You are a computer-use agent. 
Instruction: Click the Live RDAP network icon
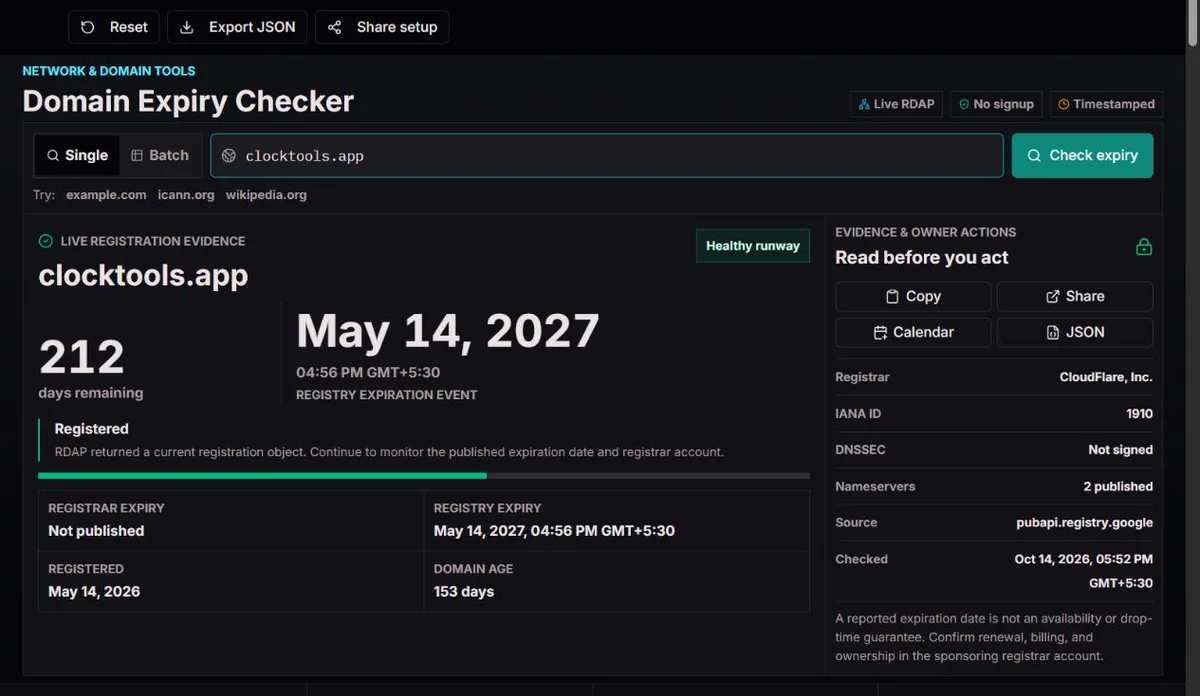tap(864, 104)
